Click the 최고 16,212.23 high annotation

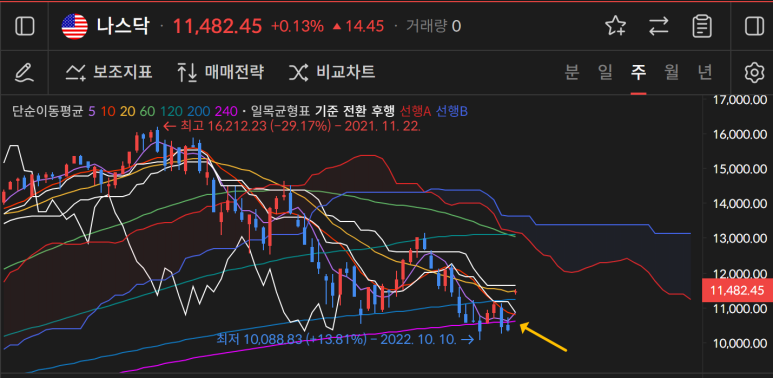click(292, 126)
